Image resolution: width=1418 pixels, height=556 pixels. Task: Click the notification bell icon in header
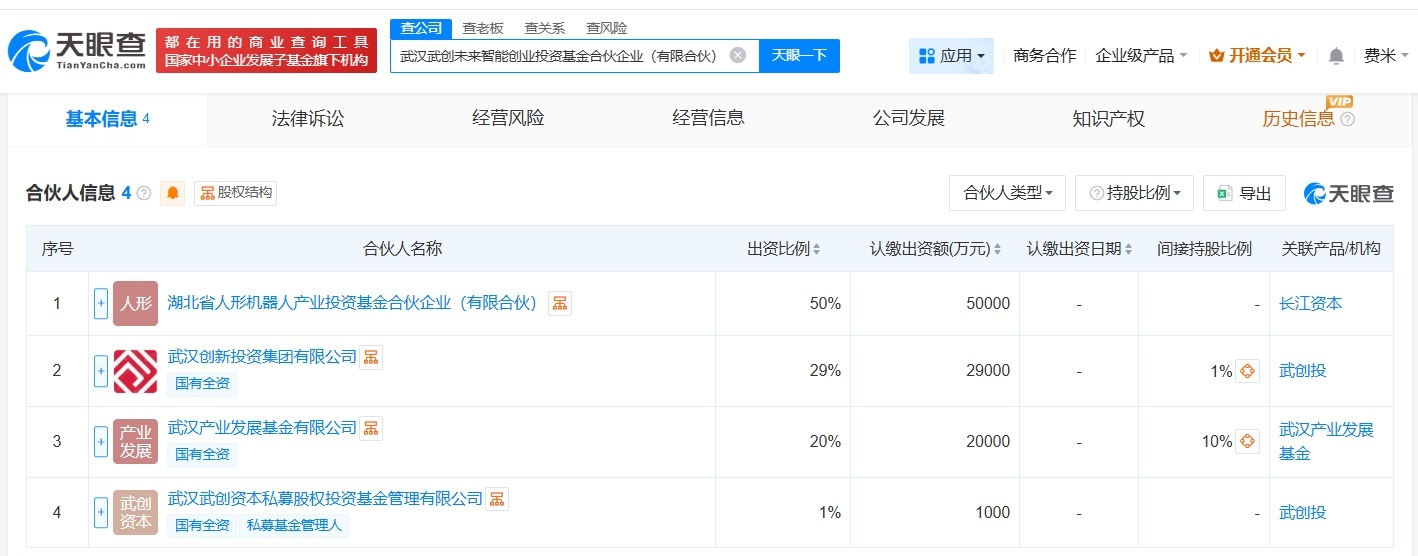(x=1336, y=56)
